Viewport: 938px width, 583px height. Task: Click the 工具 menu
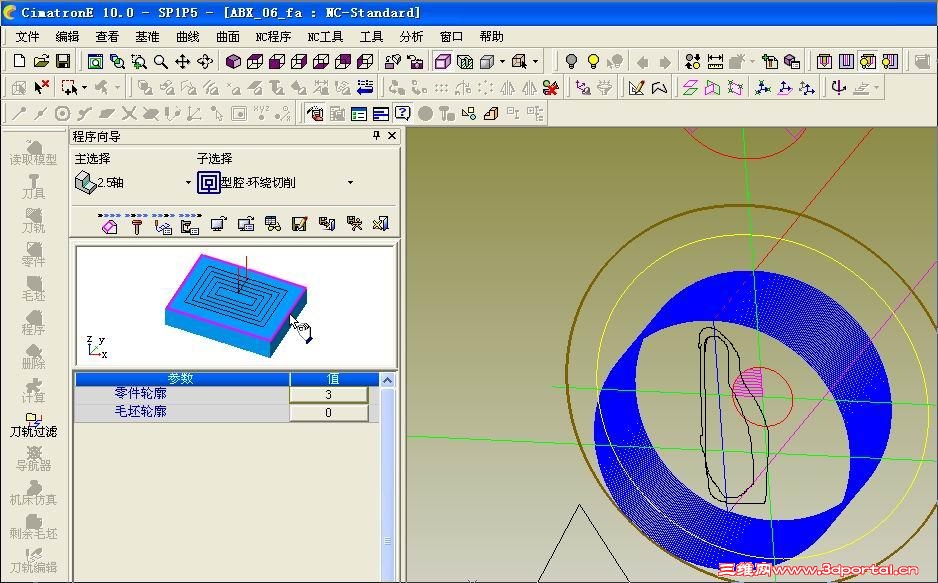click(x=371, y=37)
